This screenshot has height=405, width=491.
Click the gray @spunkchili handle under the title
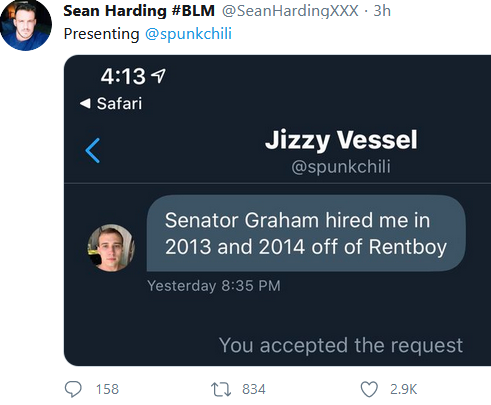coord(341,166)
